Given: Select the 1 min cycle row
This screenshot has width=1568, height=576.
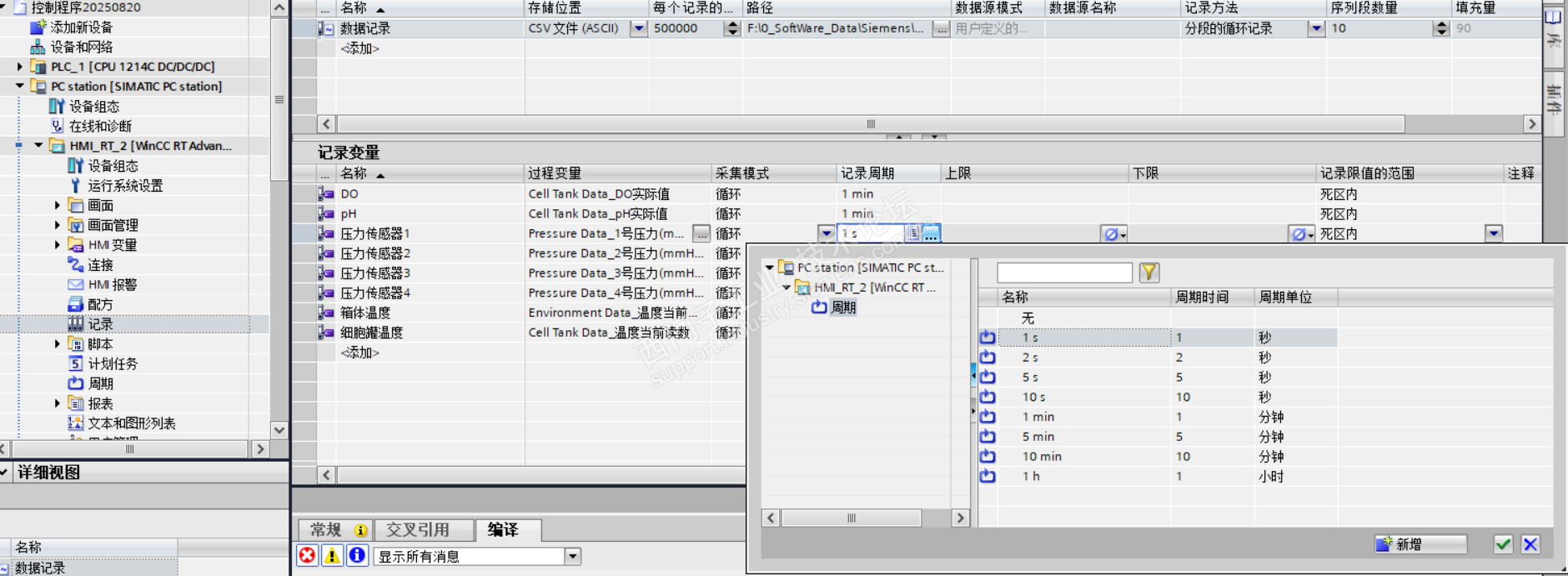Looking at the screenshot, I should [x=1158, y=417].
